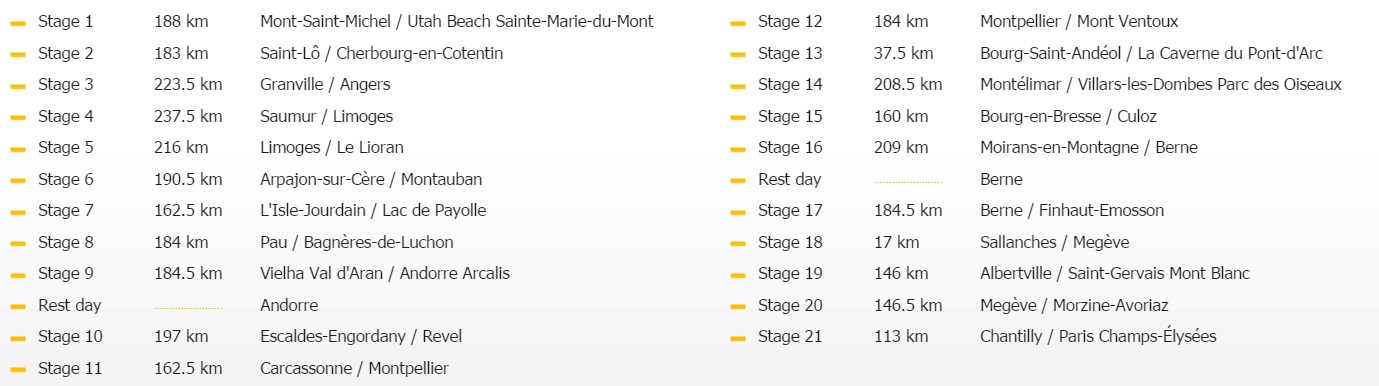
Task: Click the yellow dash beside Stage 16
Action: 738,148
